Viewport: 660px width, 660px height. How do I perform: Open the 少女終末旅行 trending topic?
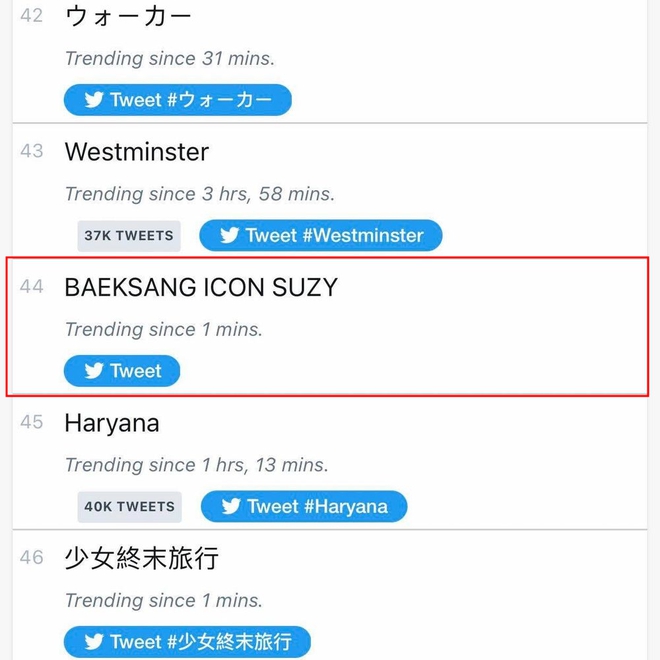pyautogui.click(x=142, y=558)
